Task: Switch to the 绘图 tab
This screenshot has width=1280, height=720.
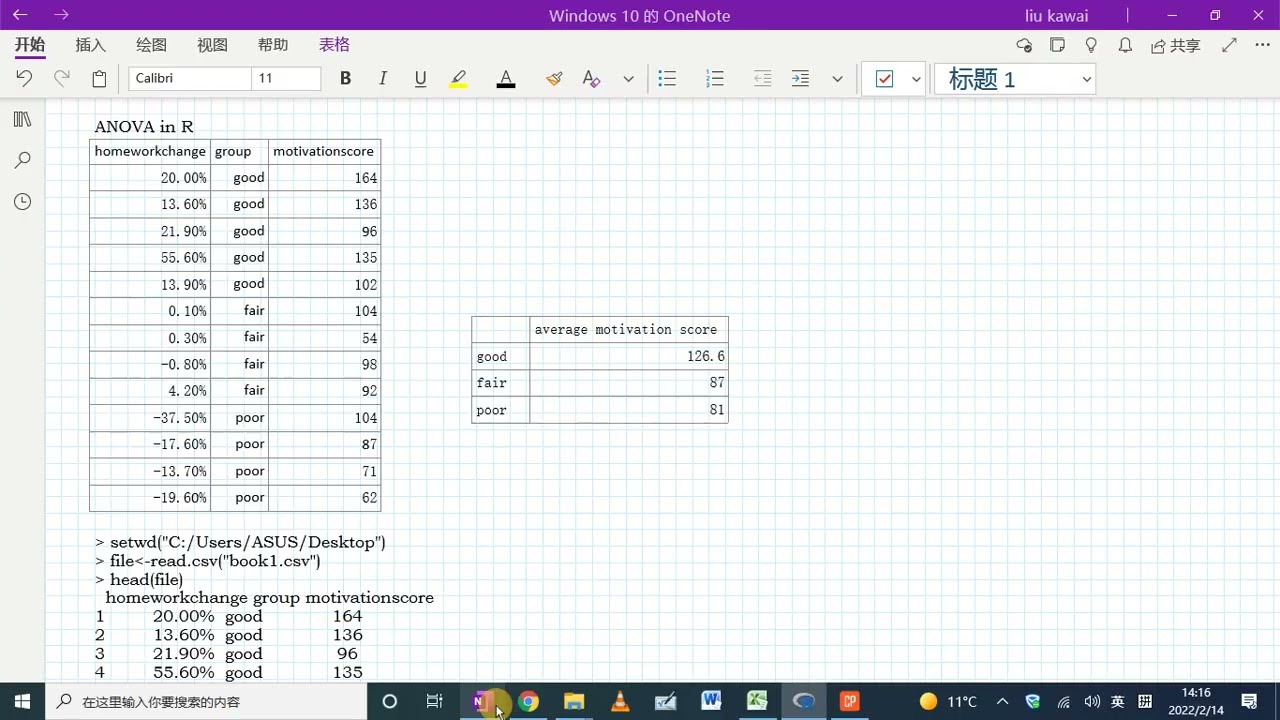Action: click(151, 45)
